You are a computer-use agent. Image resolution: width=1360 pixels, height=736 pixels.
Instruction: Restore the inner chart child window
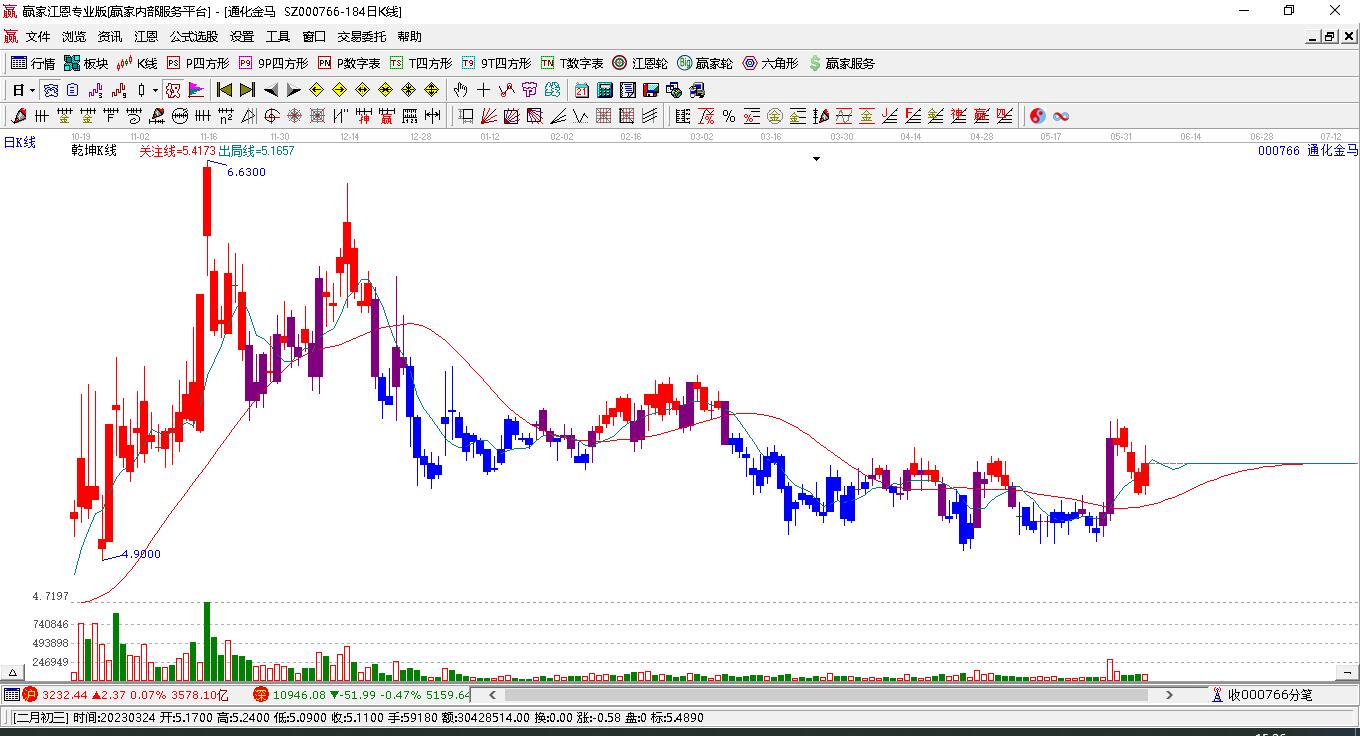click(x=1330, y=37)
